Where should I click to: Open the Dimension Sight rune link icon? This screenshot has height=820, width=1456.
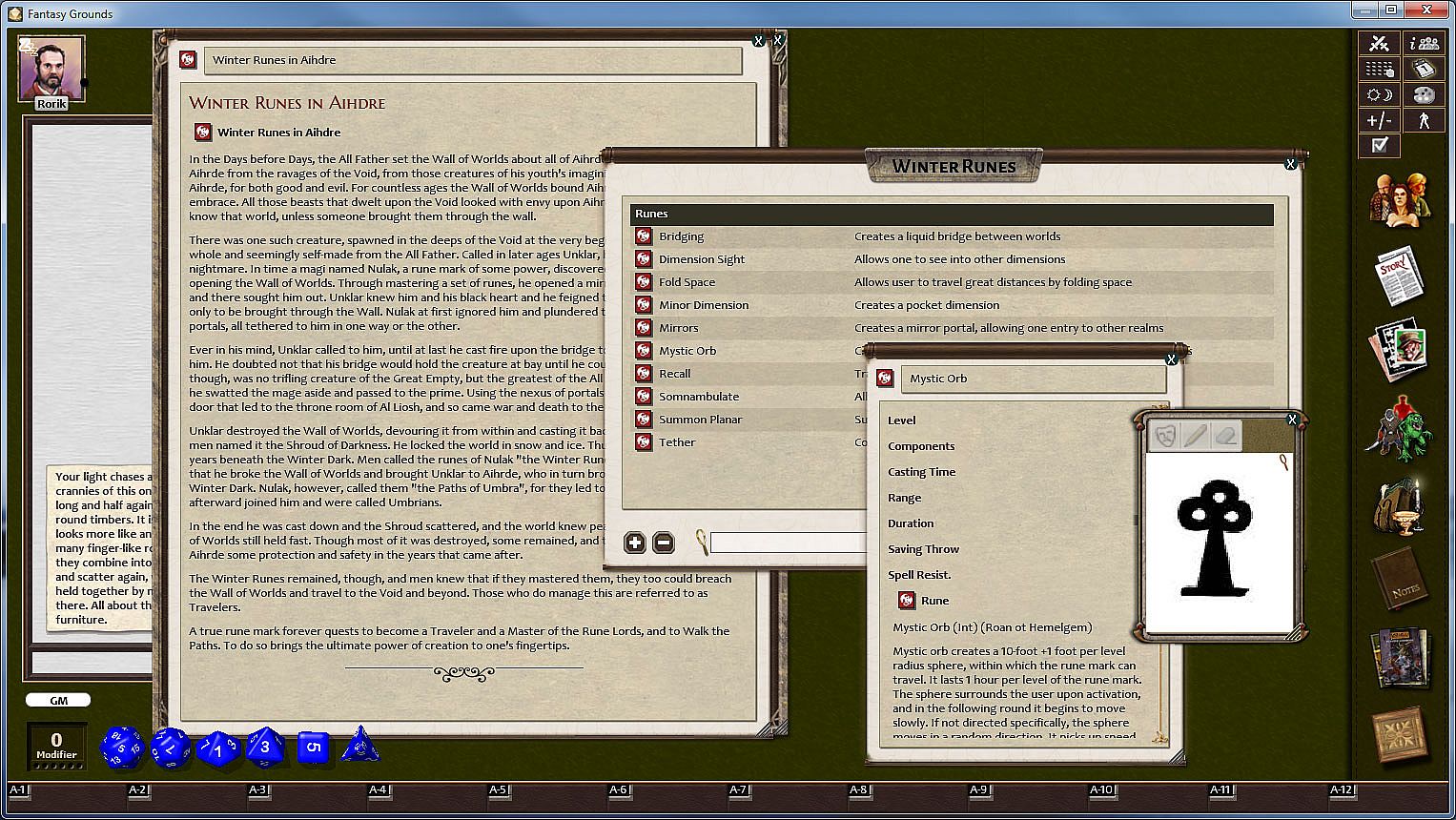point(644,259)
